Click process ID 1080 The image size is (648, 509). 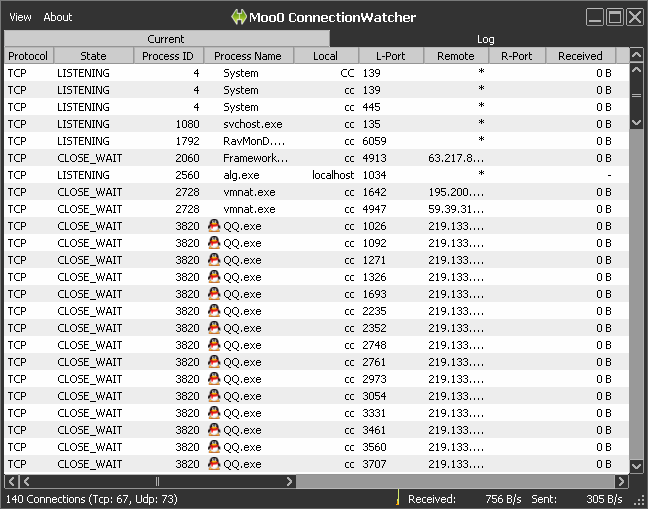(187, 124)
